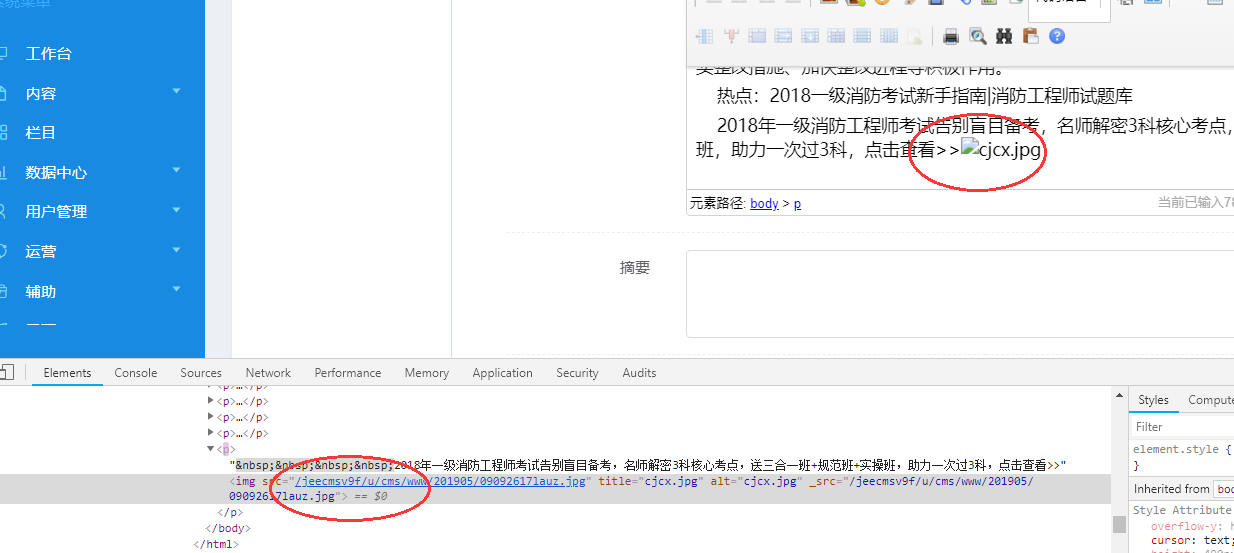1234x553 pixels.
Task: Click the merge cells table icon
Action: coord(757,36)
